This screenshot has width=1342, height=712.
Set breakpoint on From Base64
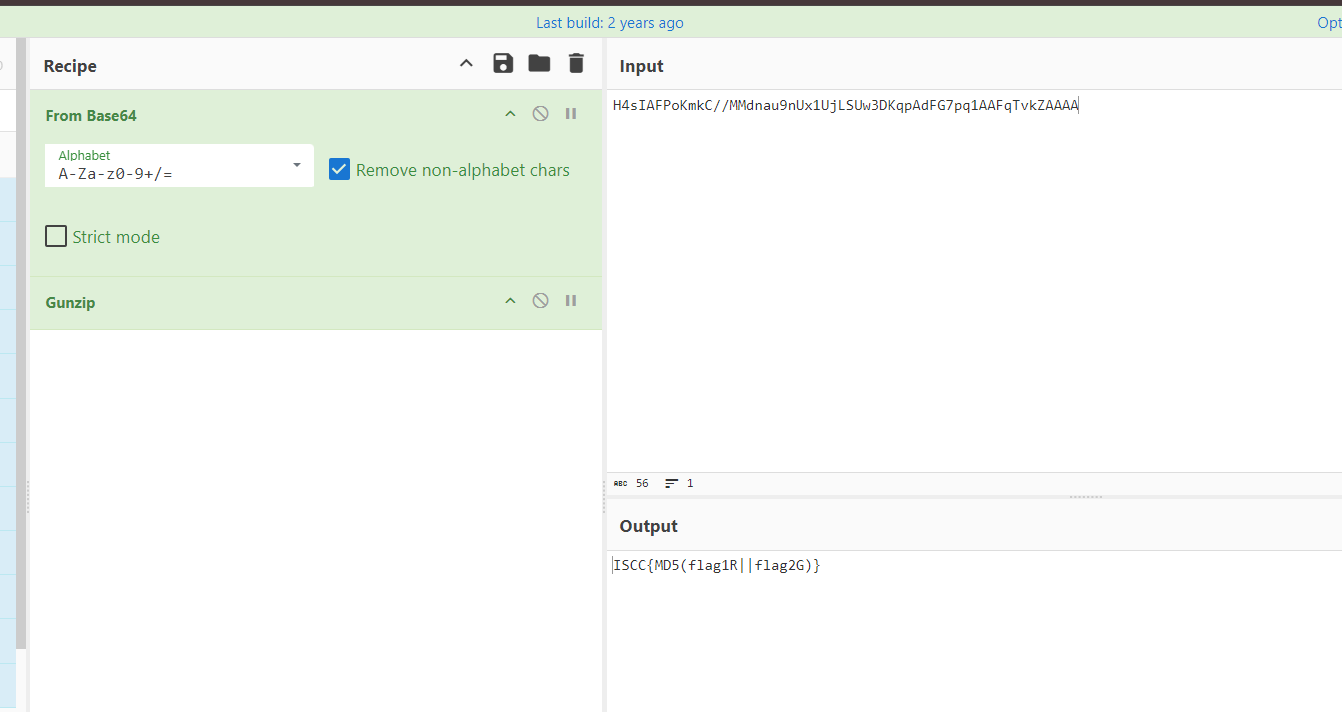[571, 114]
